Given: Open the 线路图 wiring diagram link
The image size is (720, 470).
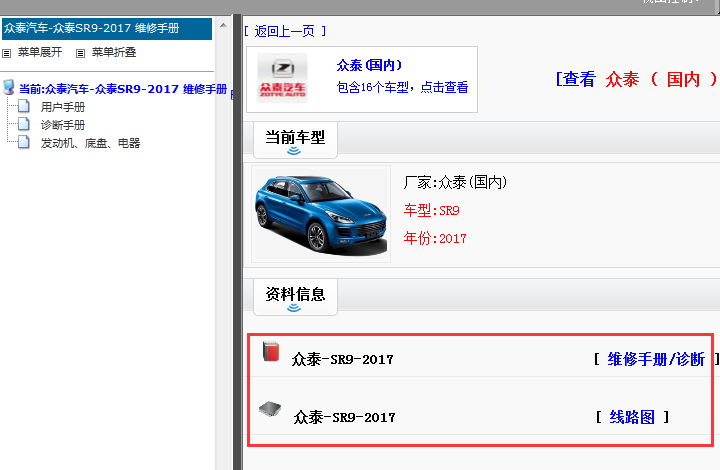Looking at the screenshot, I should (x=632, y=417).
